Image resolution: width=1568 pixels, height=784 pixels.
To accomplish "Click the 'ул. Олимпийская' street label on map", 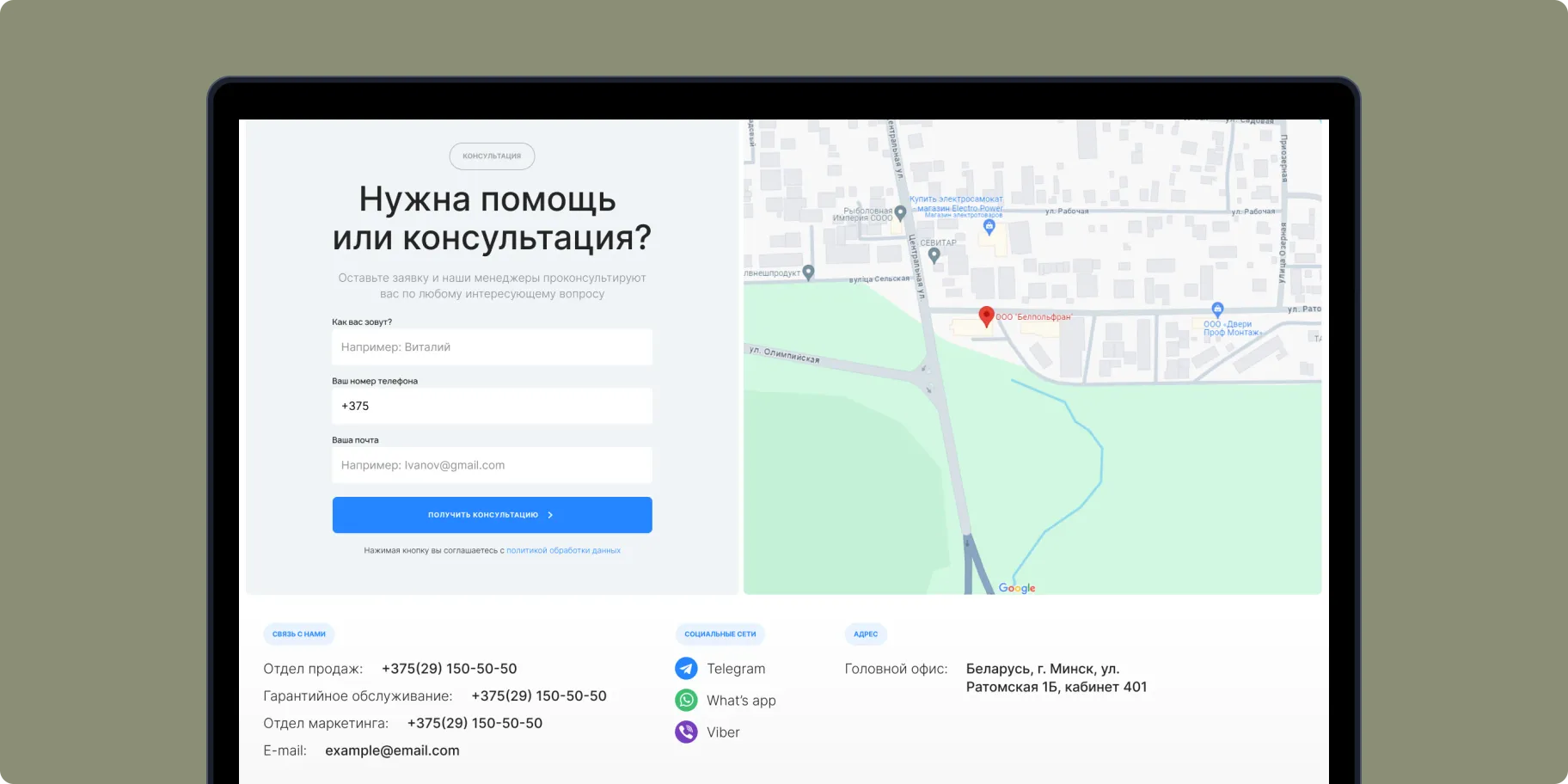I will [x=784, y=355].
